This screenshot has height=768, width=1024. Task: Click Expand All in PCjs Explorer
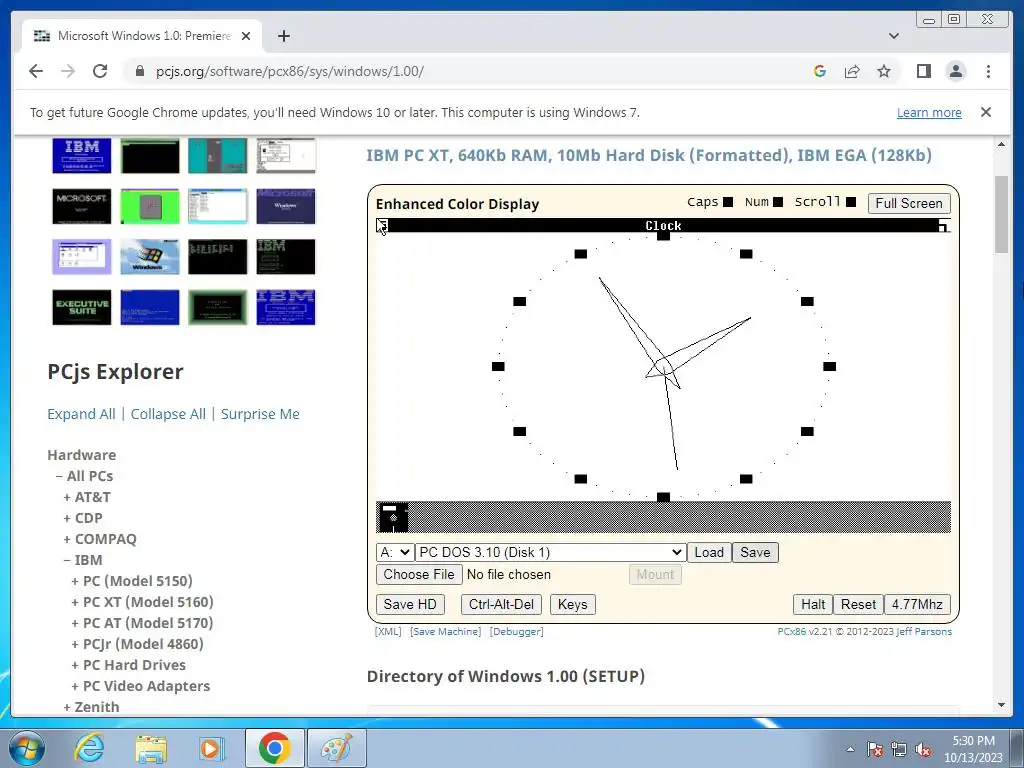click(x=81, y=414)
